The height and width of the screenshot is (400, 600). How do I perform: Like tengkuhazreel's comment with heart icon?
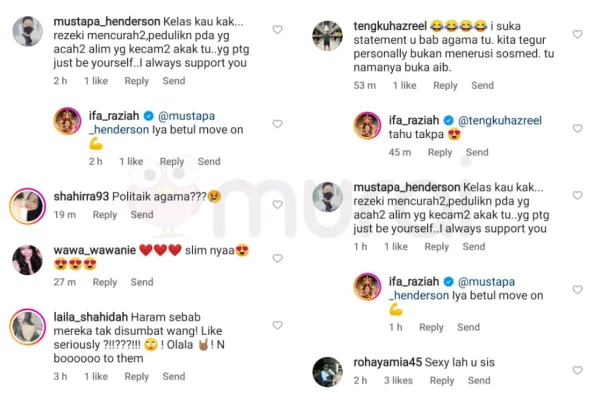[577, 34]
